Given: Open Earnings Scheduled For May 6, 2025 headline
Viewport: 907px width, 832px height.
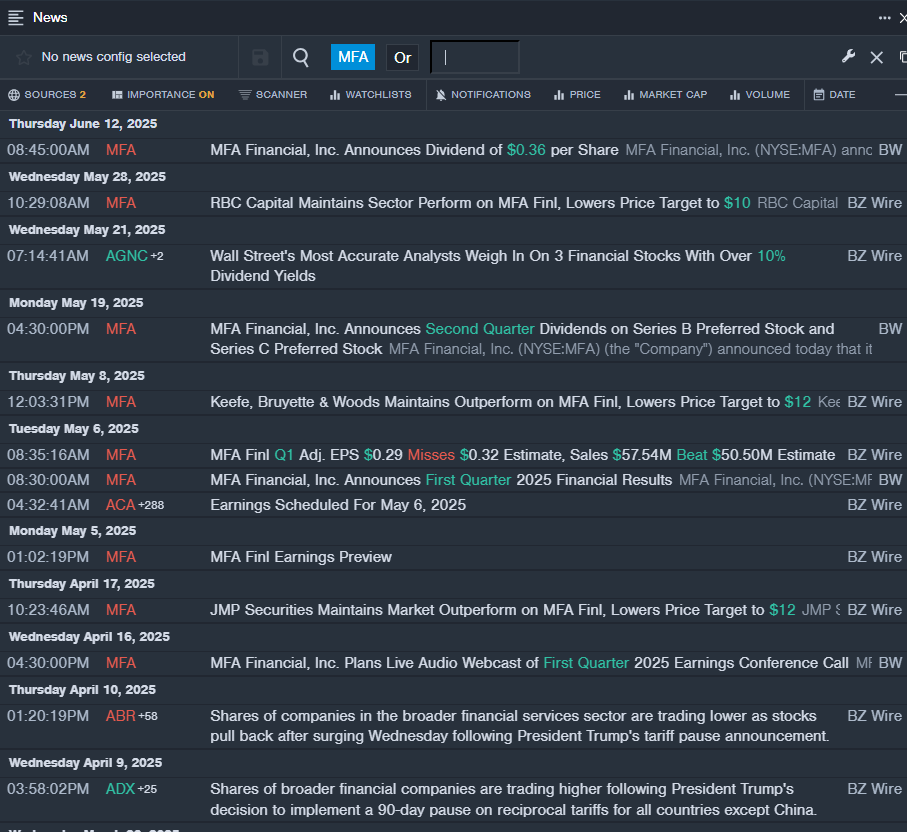Looking at the screenshot, I should [x=338, y=505].
